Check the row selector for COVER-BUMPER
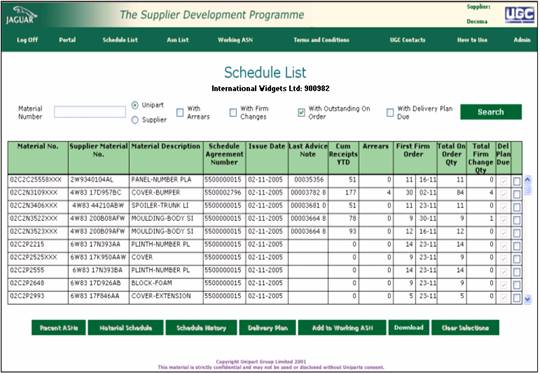Screen dimensions: 540x374 point(517,194)
